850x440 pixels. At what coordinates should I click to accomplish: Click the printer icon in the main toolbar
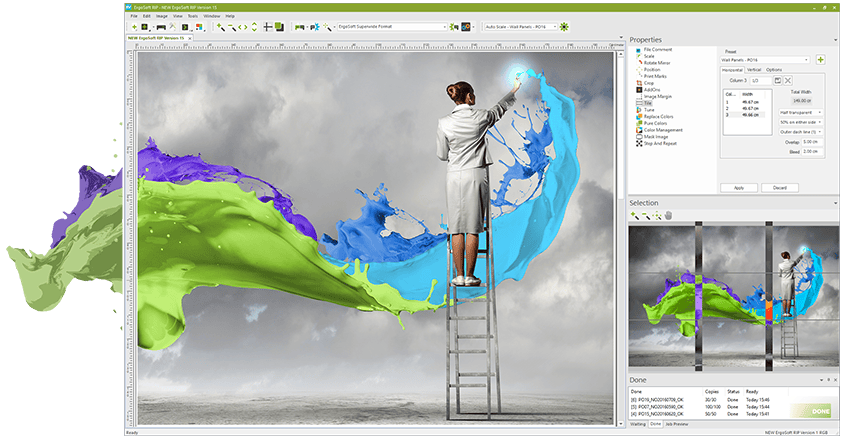(x=161, y=27)
